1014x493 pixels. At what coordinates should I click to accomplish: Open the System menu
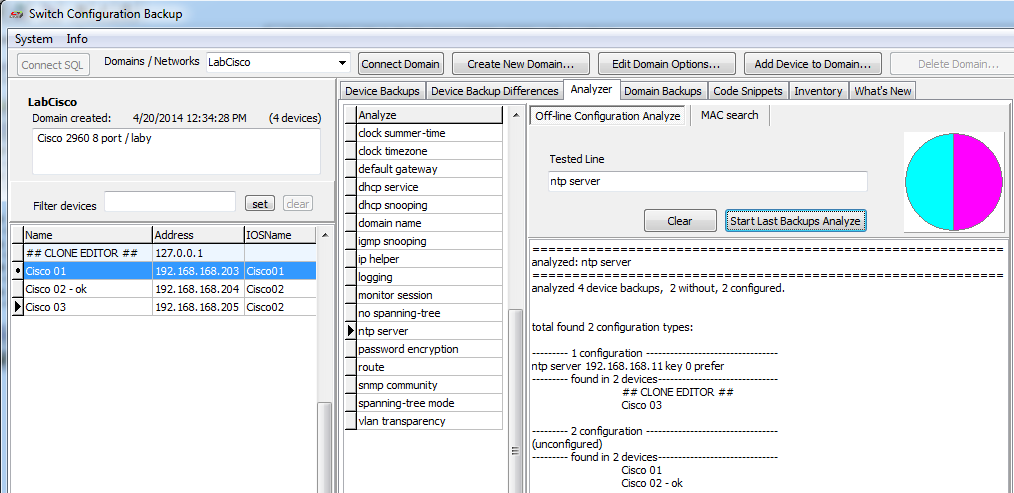pyautogui.click(x=34, y=39)
